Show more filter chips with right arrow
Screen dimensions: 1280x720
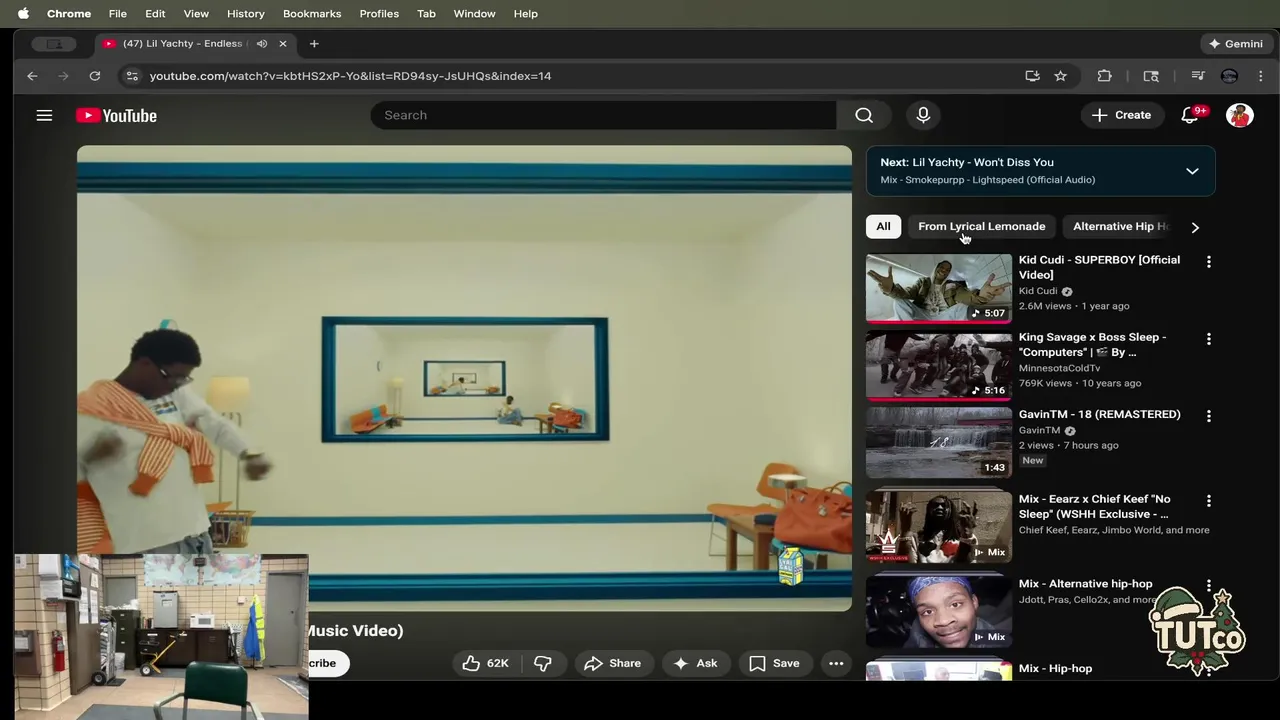pyautogui.click(x=1195, y=227)
